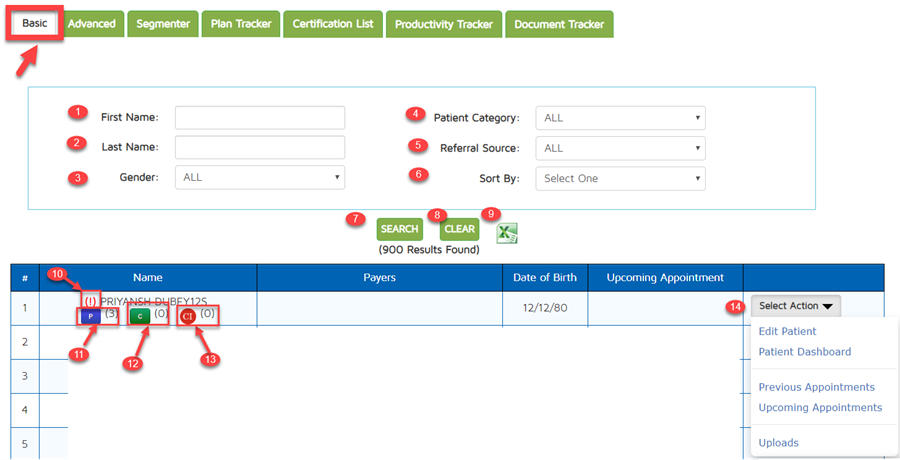Click into the First Name field

click(260, 118)
